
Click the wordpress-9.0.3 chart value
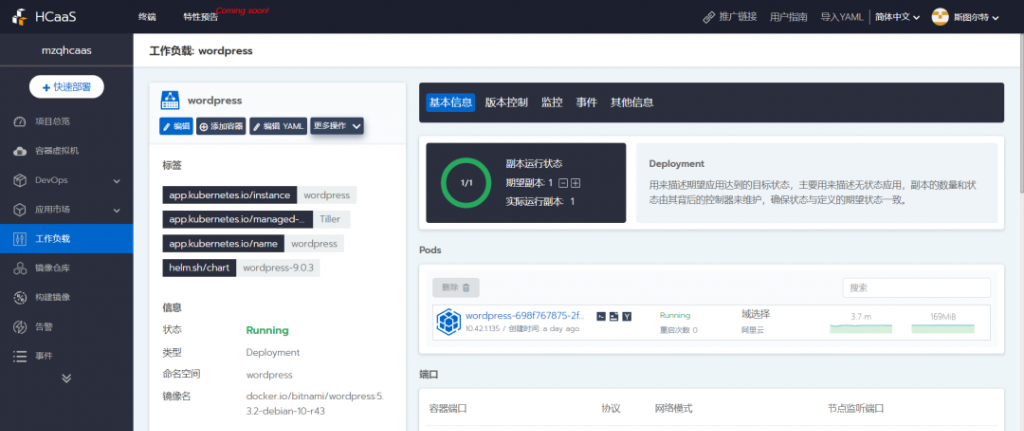(x=278, y=268)
